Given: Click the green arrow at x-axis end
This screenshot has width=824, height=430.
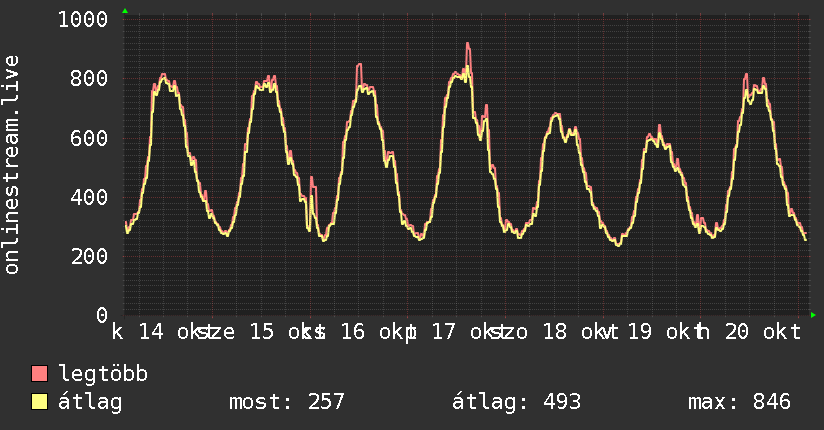Looking at the screenshot, I should (813, 315).
